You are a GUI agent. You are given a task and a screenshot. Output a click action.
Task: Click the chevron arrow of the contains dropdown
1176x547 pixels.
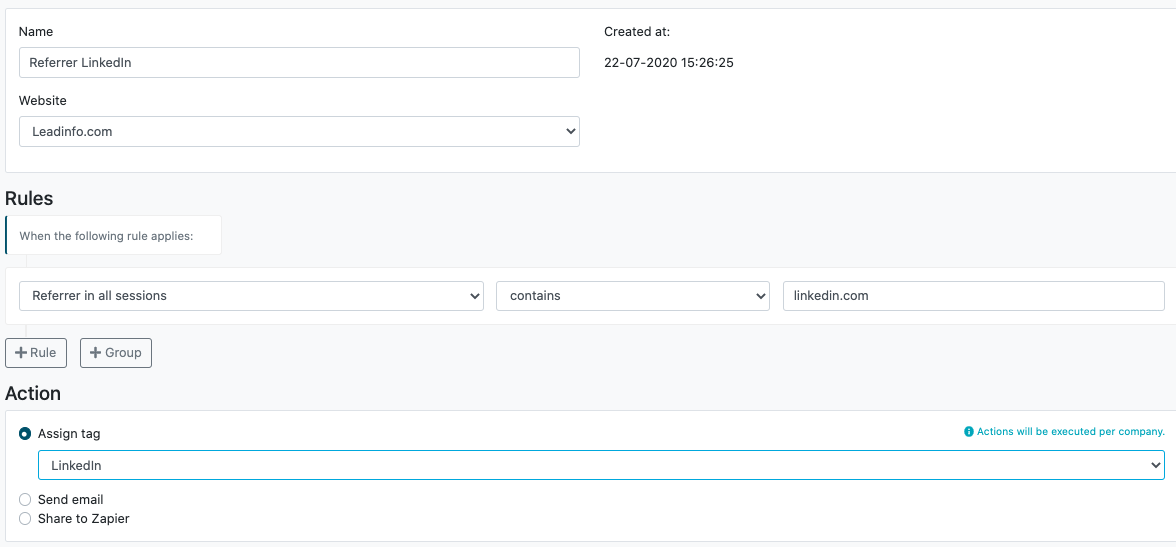760,296
